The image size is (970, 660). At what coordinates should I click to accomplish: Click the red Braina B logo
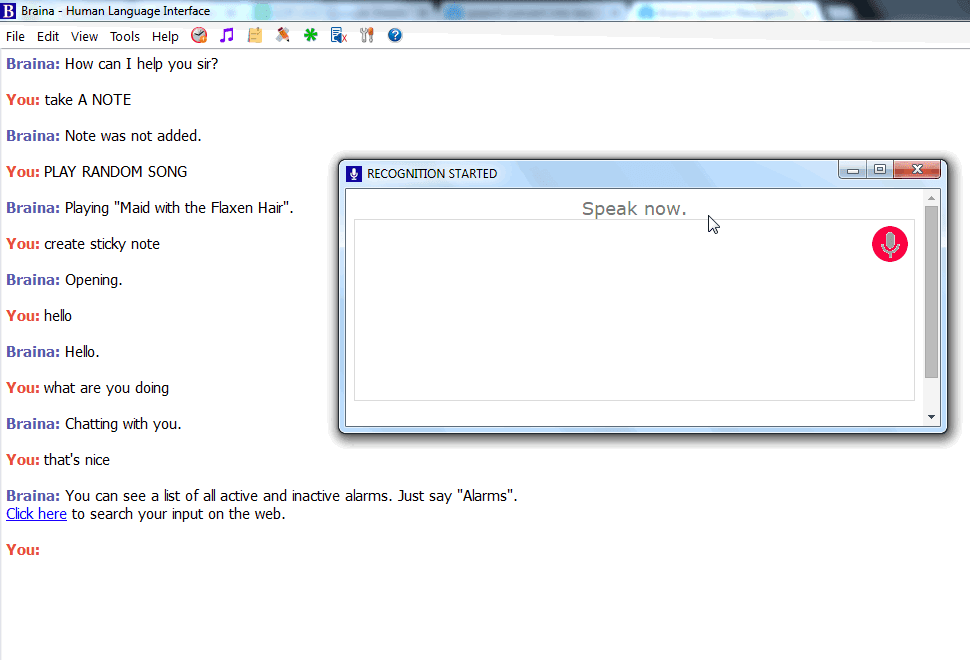point(10,11)
